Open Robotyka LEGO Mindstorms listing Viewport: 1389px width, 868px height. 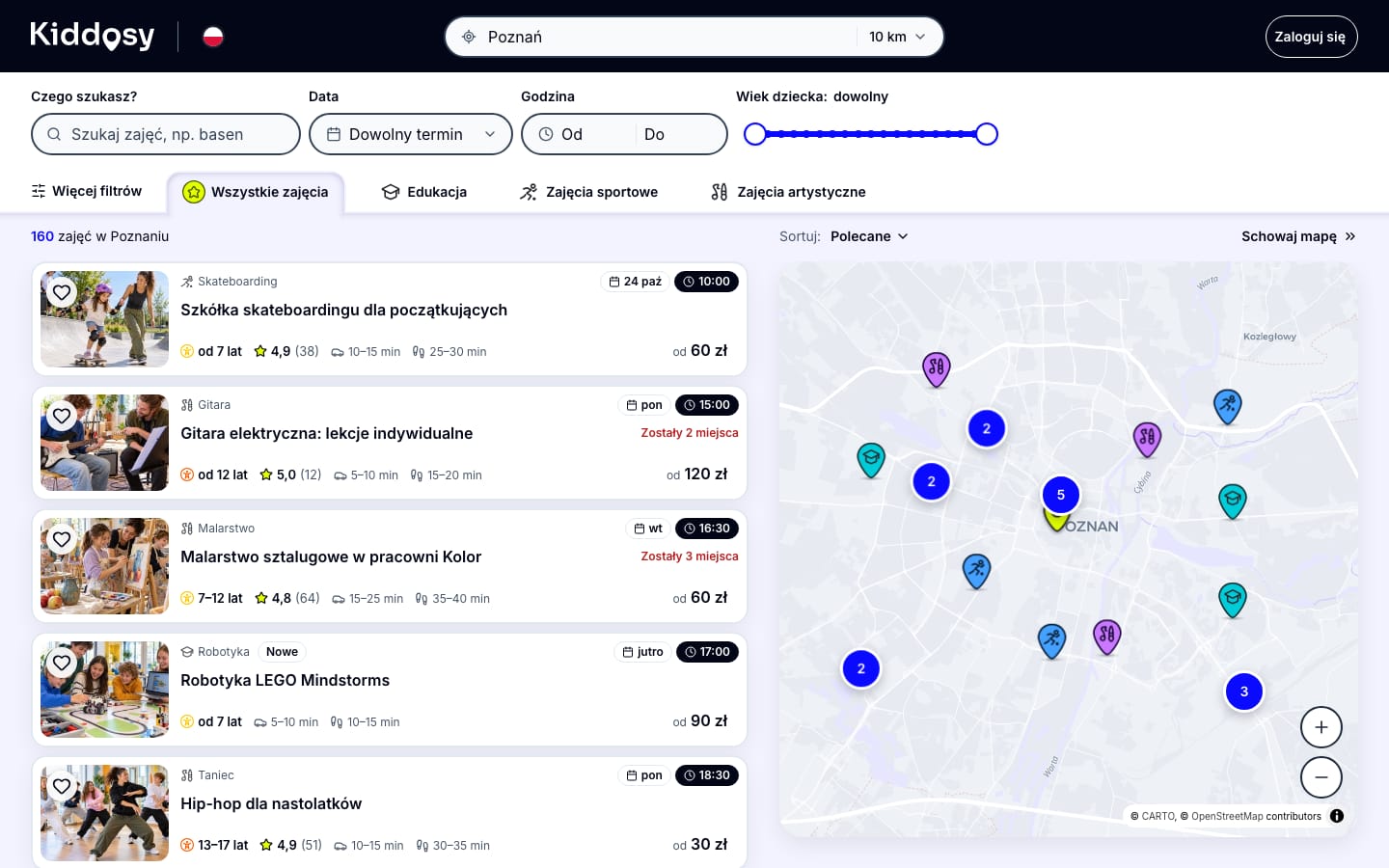tap(285, 680)
